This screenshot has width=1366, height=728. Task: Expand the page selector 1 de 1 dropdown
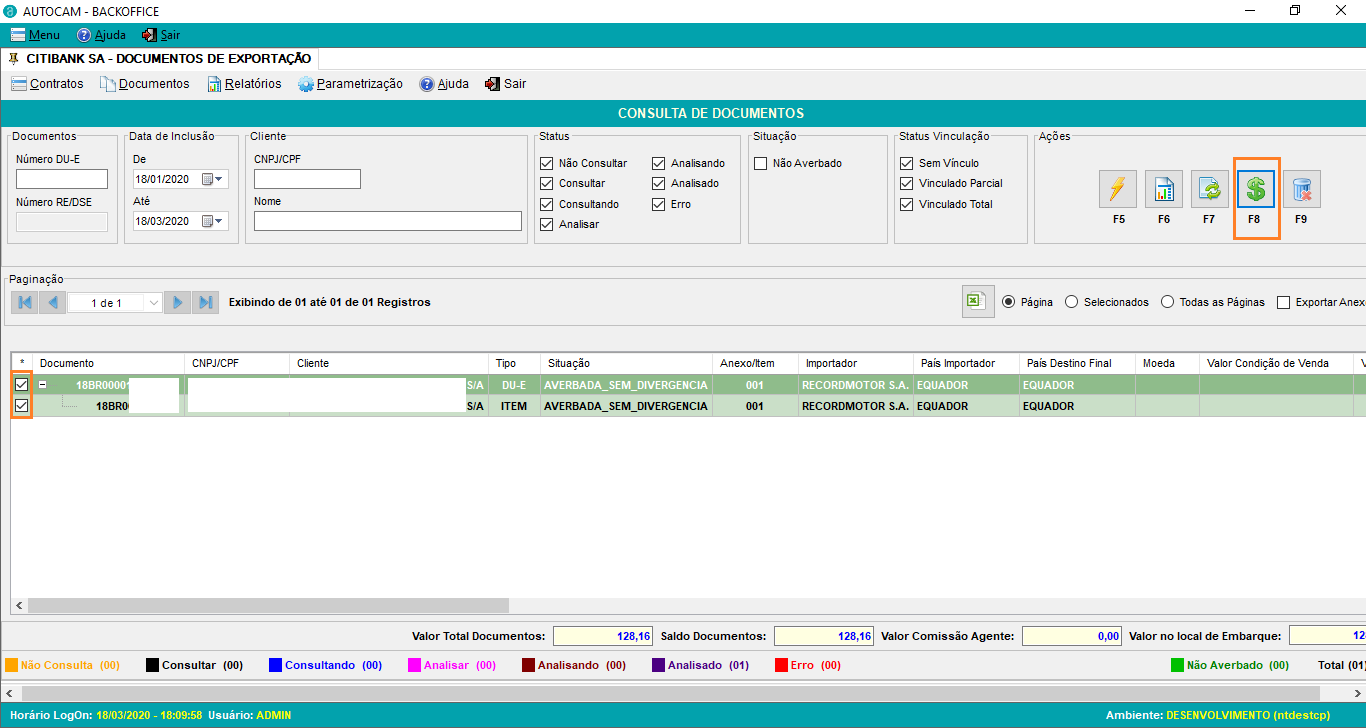point(153,302)
